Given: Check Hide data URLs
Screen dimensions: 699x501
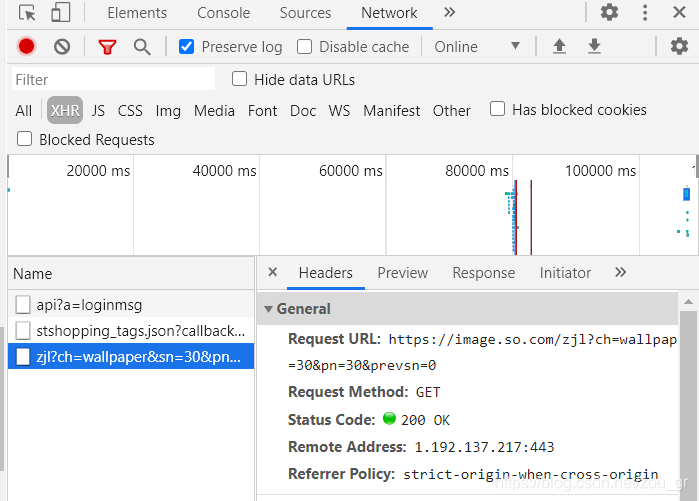Looking at the screenshot, I should point(239,79).
